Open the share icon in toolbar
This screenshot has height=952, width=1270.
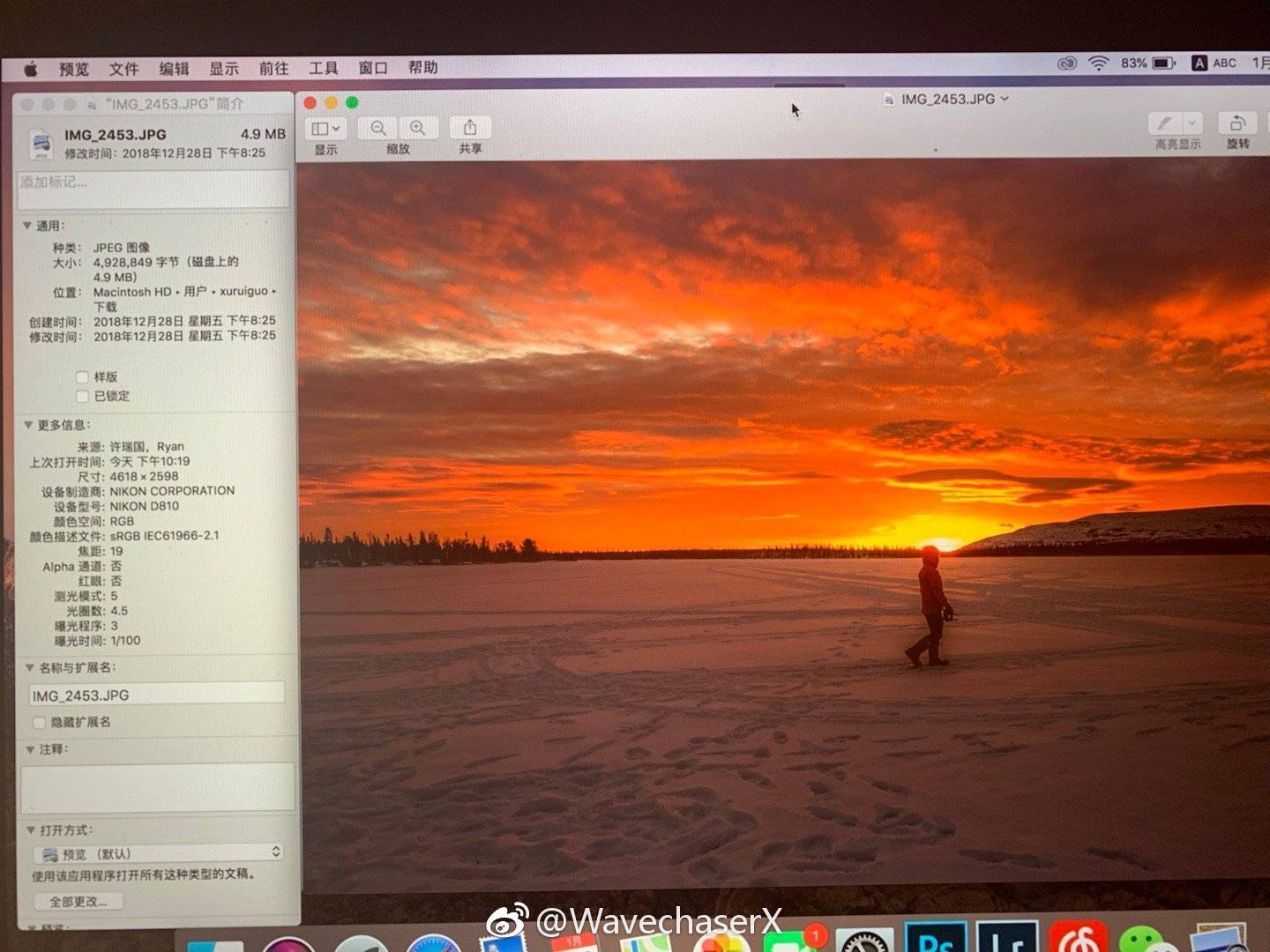470,128
